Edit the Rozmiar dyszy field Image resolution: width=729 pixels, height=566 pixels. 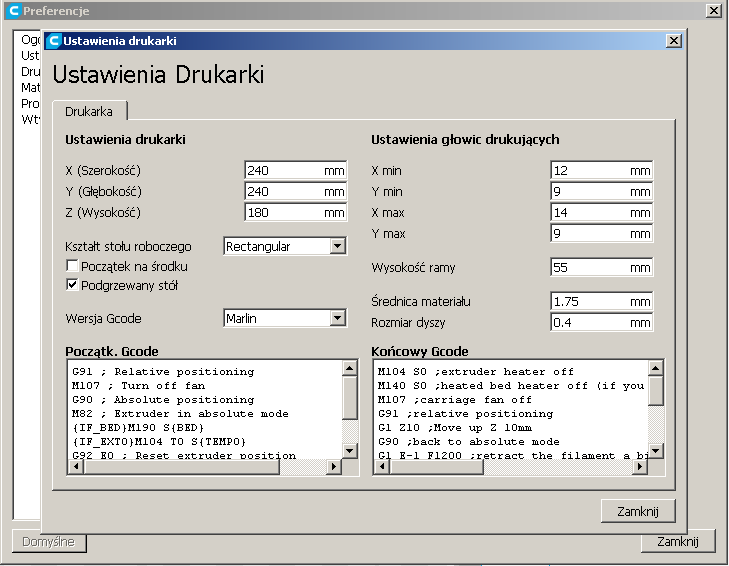click(602, 322)
